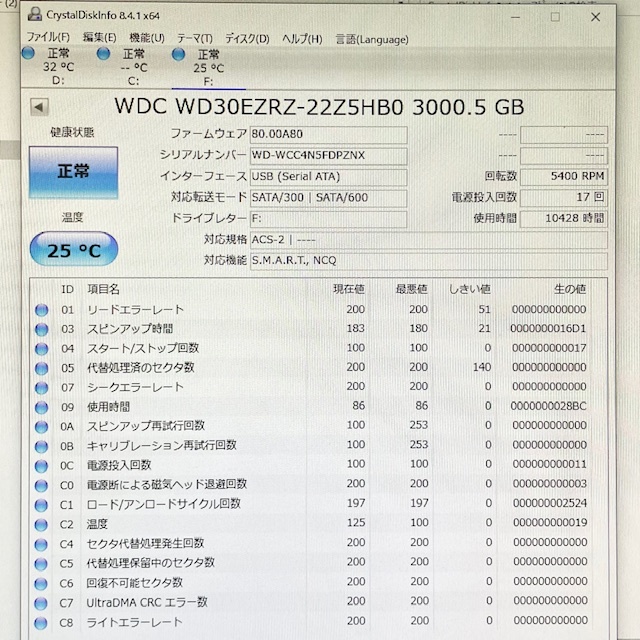Image resolution: width=640 pixels, height=640 pixels.
Task: Click status icon for C7 UltraDMA CRC エラー数
Action: (41, 603)
